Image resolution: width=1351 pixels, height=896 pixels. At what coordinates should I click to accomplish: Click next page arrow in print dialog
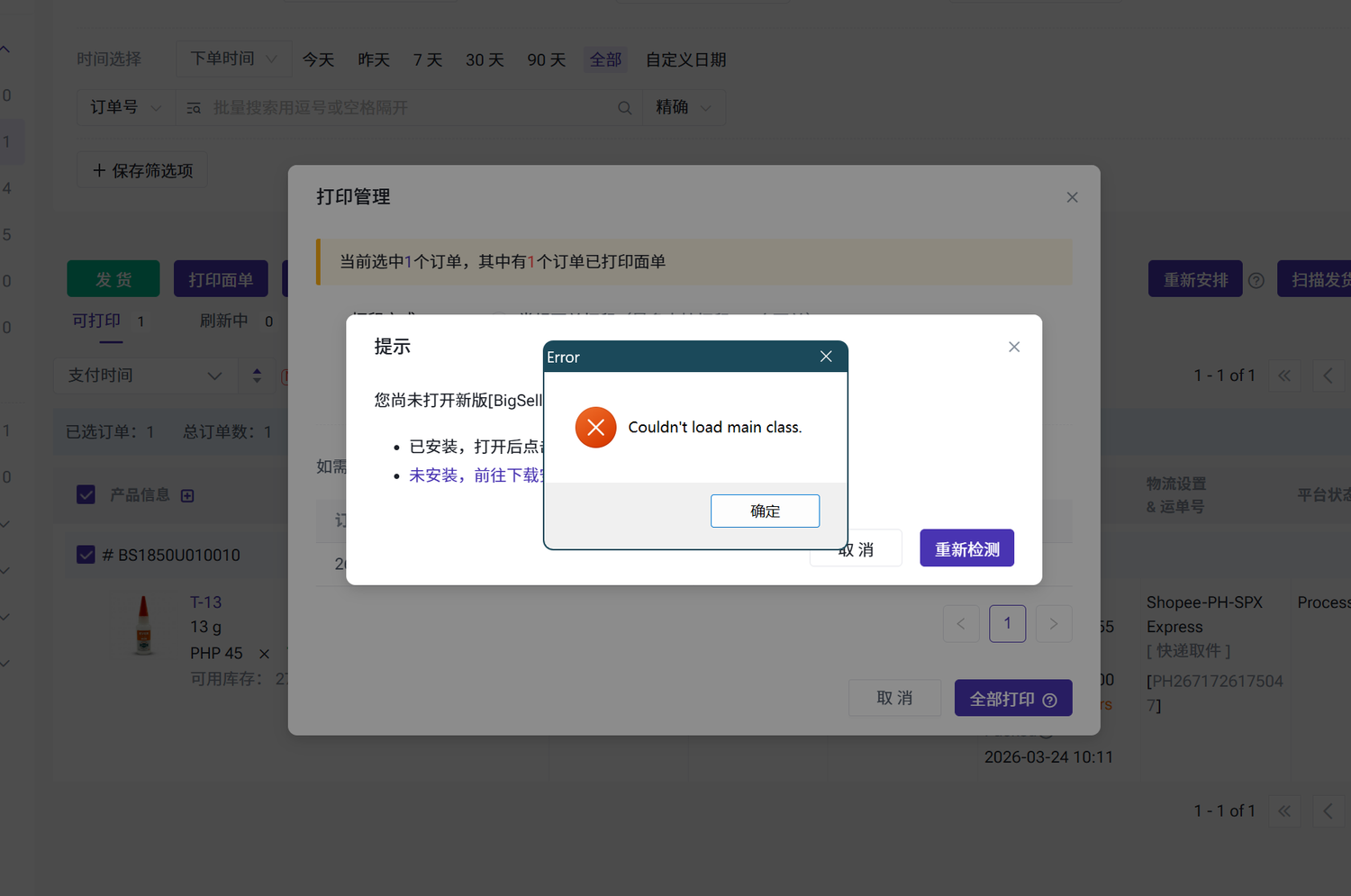pos(1054,623)
